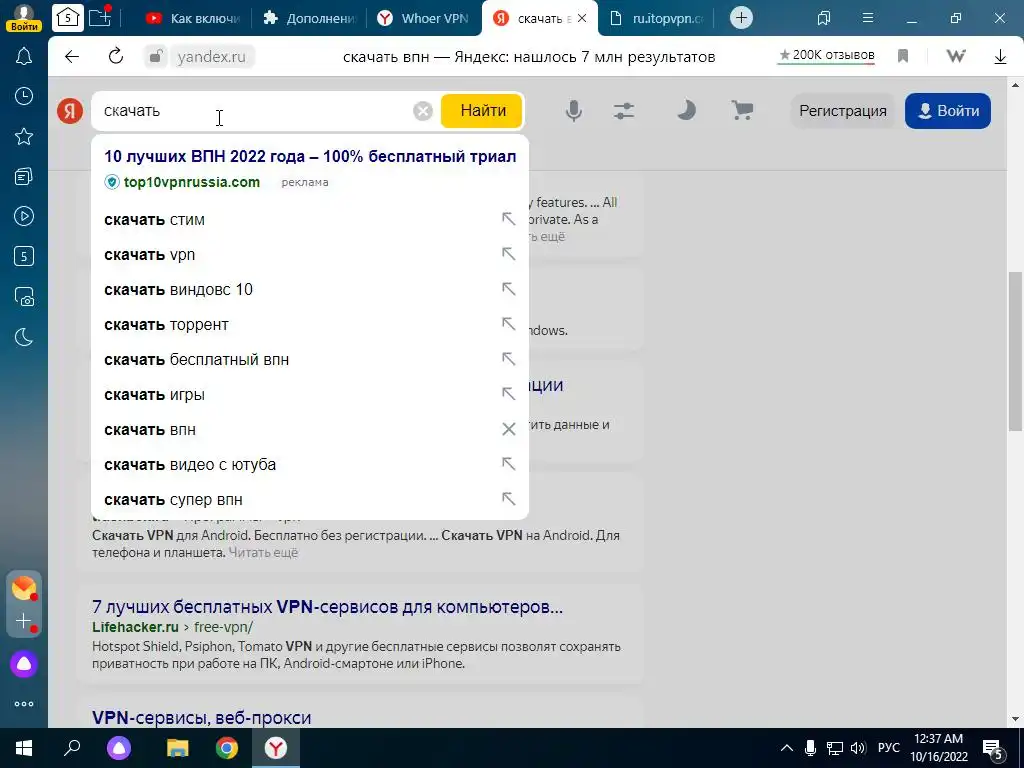This screenshot has height=768, width=1024.
Task: Open the downloads arrow
Action: coord(1000,57)
